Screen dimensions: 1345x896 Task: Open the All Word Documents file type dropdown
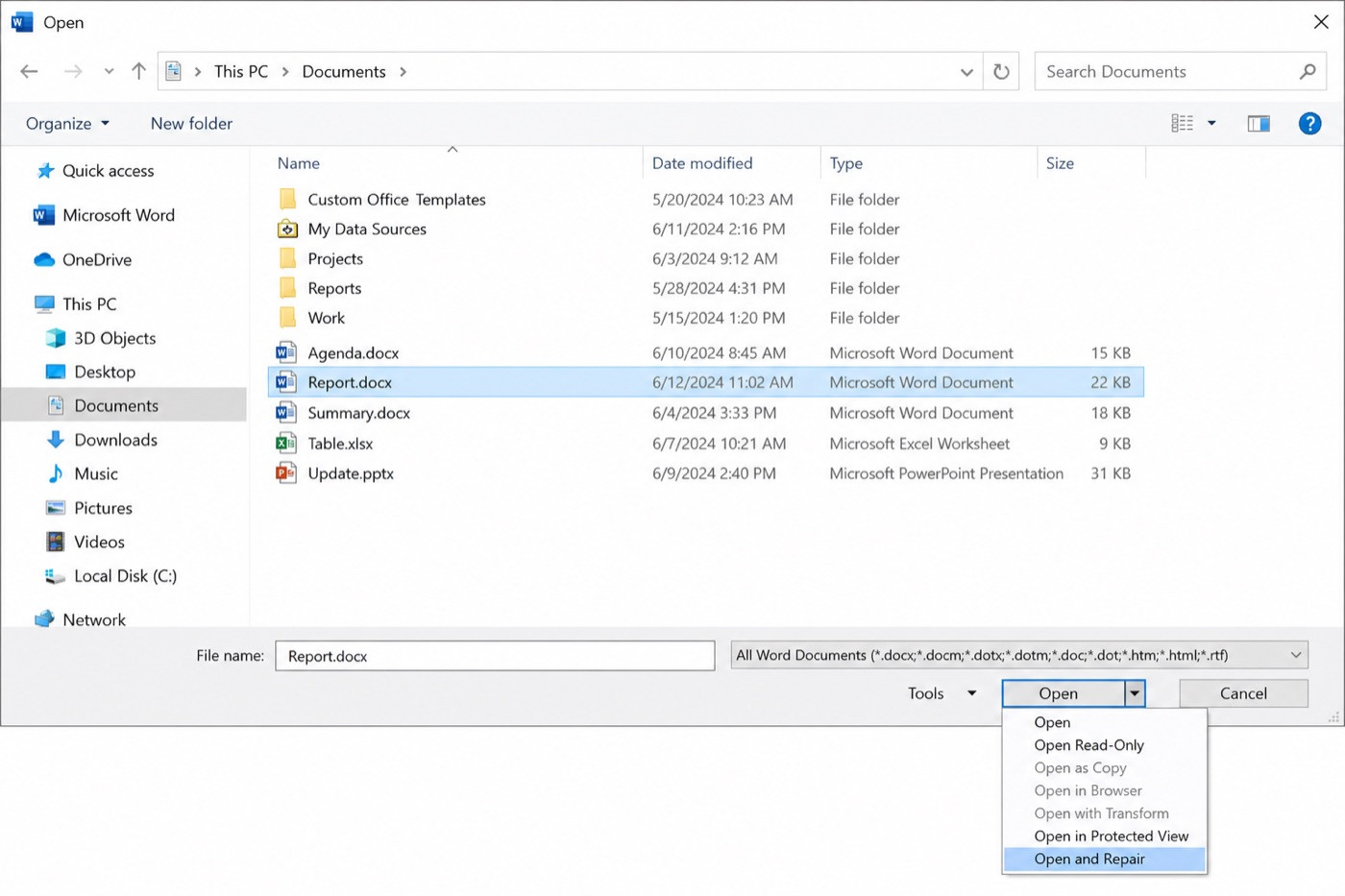tap(1019, 655)
